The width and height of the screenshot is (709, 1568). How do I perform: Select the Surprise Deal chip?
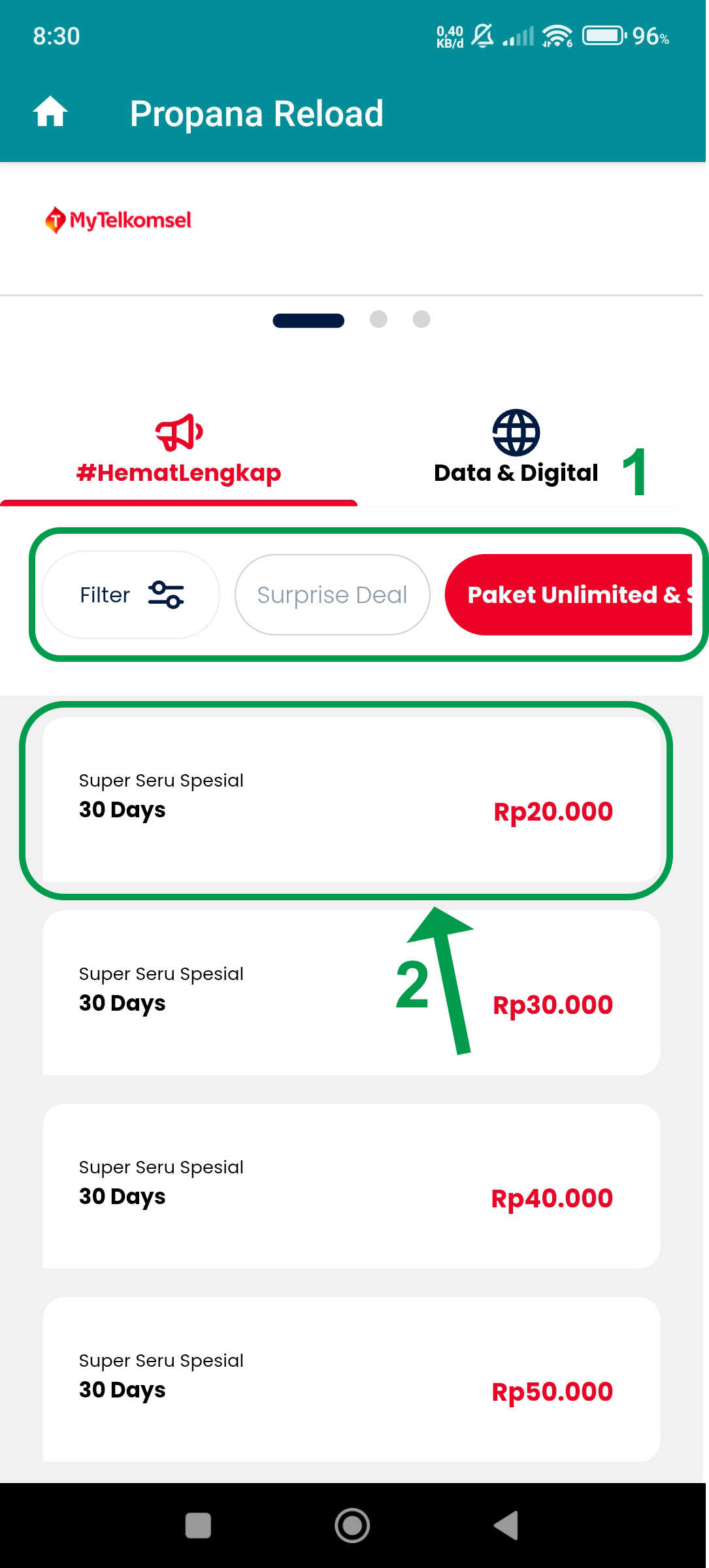click(332, 595)
